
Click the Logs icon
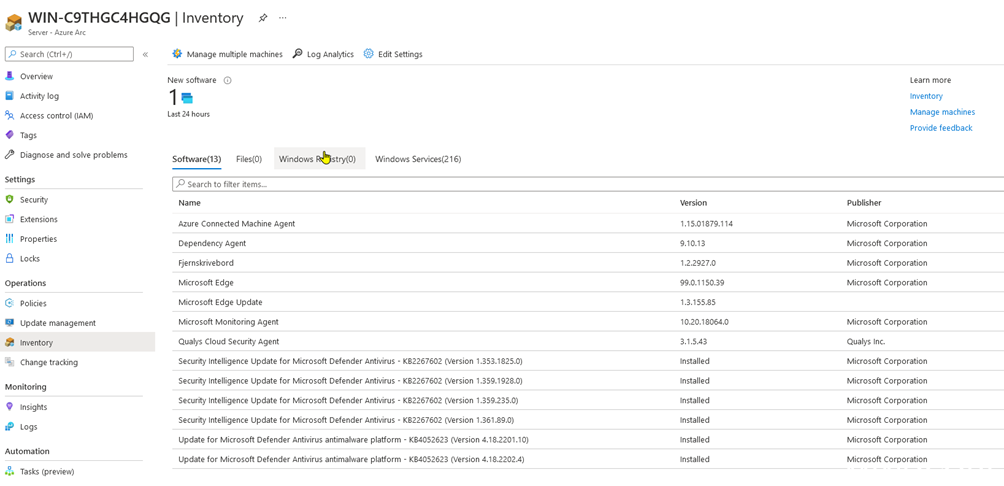click(x=9, y=427)
